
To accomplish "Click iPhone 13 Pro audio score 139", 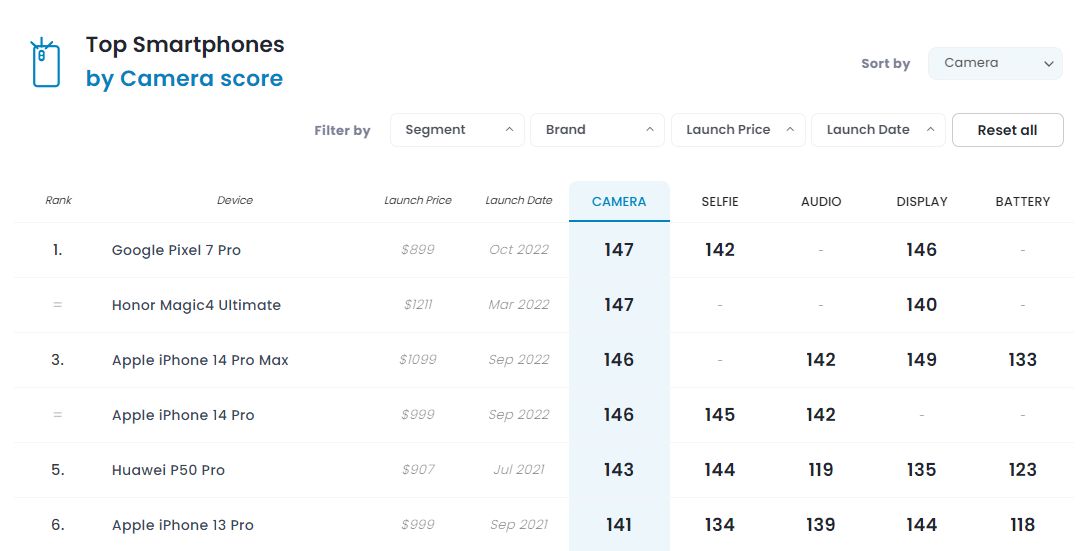I will click(821, 525).
